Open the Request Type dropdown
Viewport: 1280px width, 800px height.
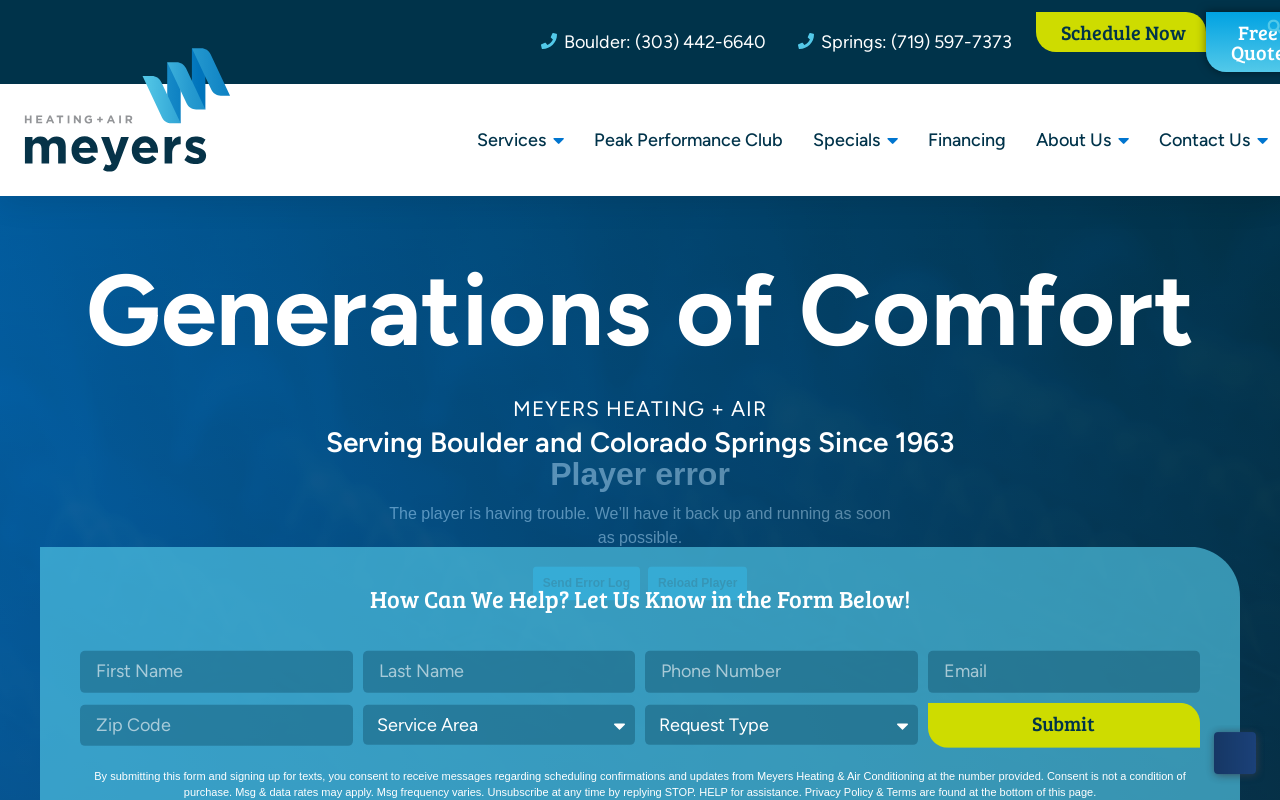(781, 725)
